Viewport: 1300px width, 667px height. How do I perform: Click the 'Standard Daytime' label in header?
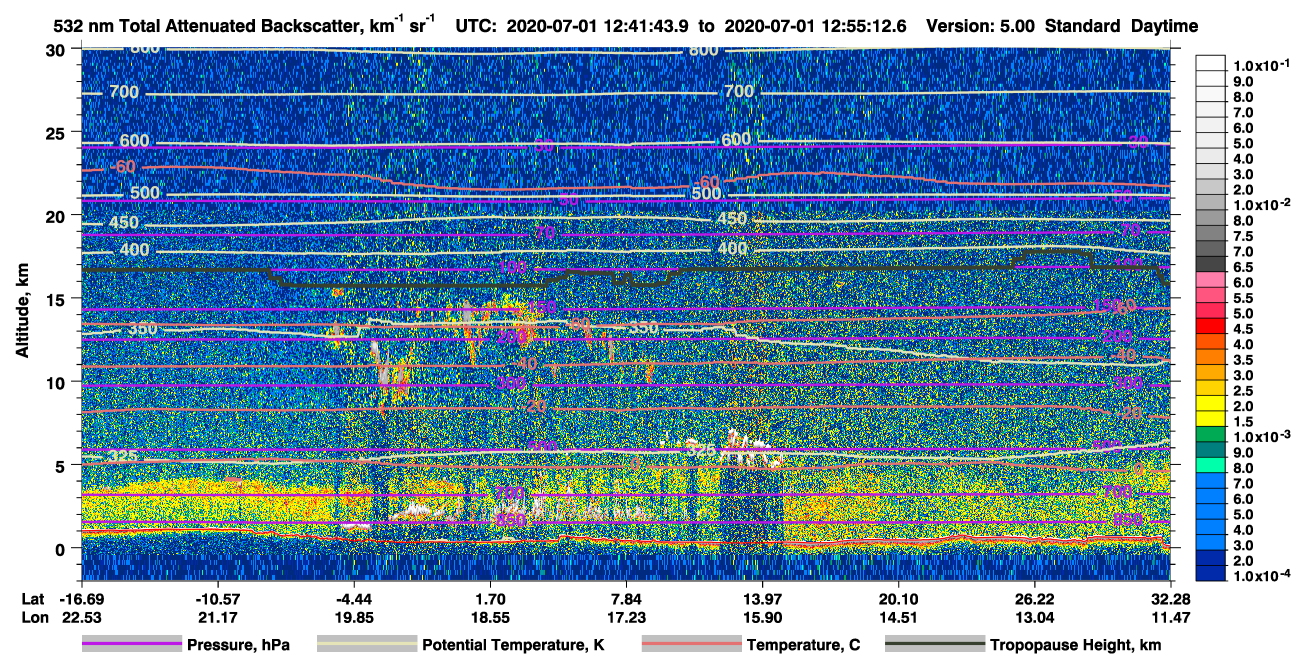1122,27
